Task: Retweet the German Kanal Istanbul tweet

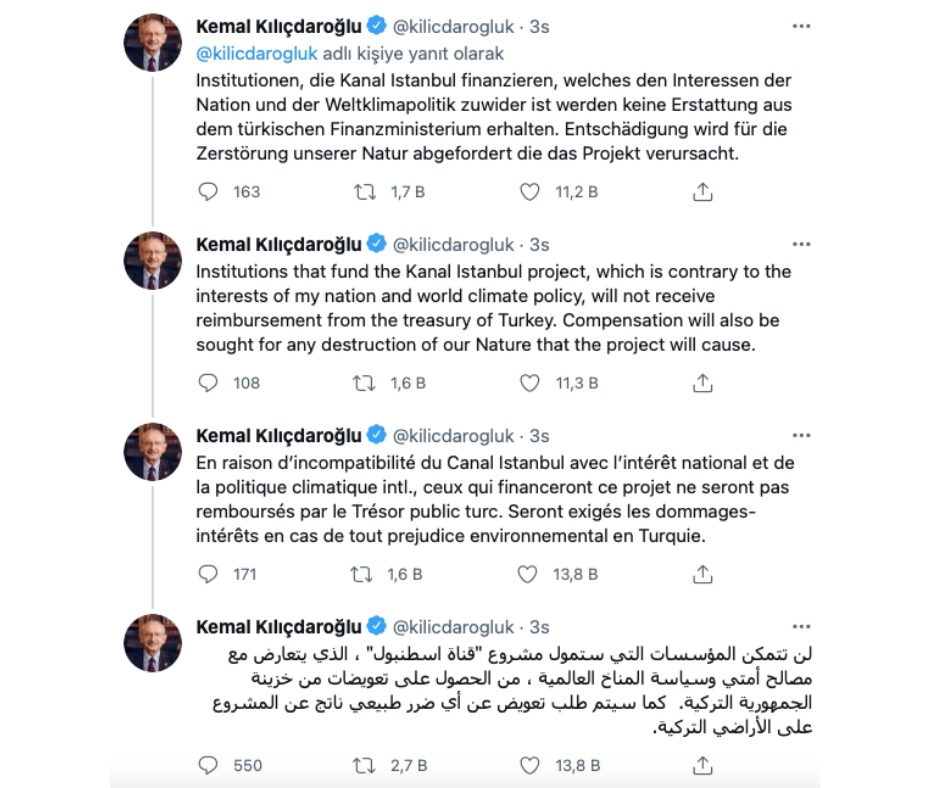Action: click(368, 192)
